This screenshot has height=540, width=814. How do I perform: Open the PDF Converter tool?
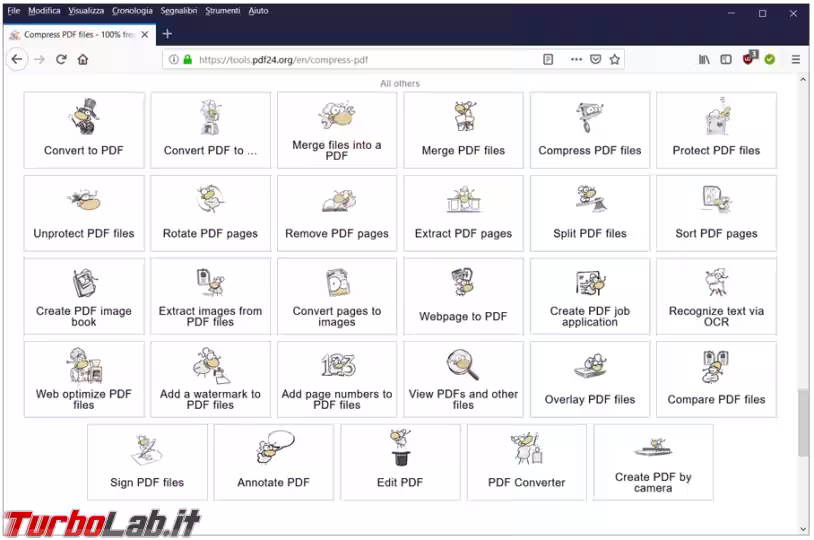[x=526, y=463]
